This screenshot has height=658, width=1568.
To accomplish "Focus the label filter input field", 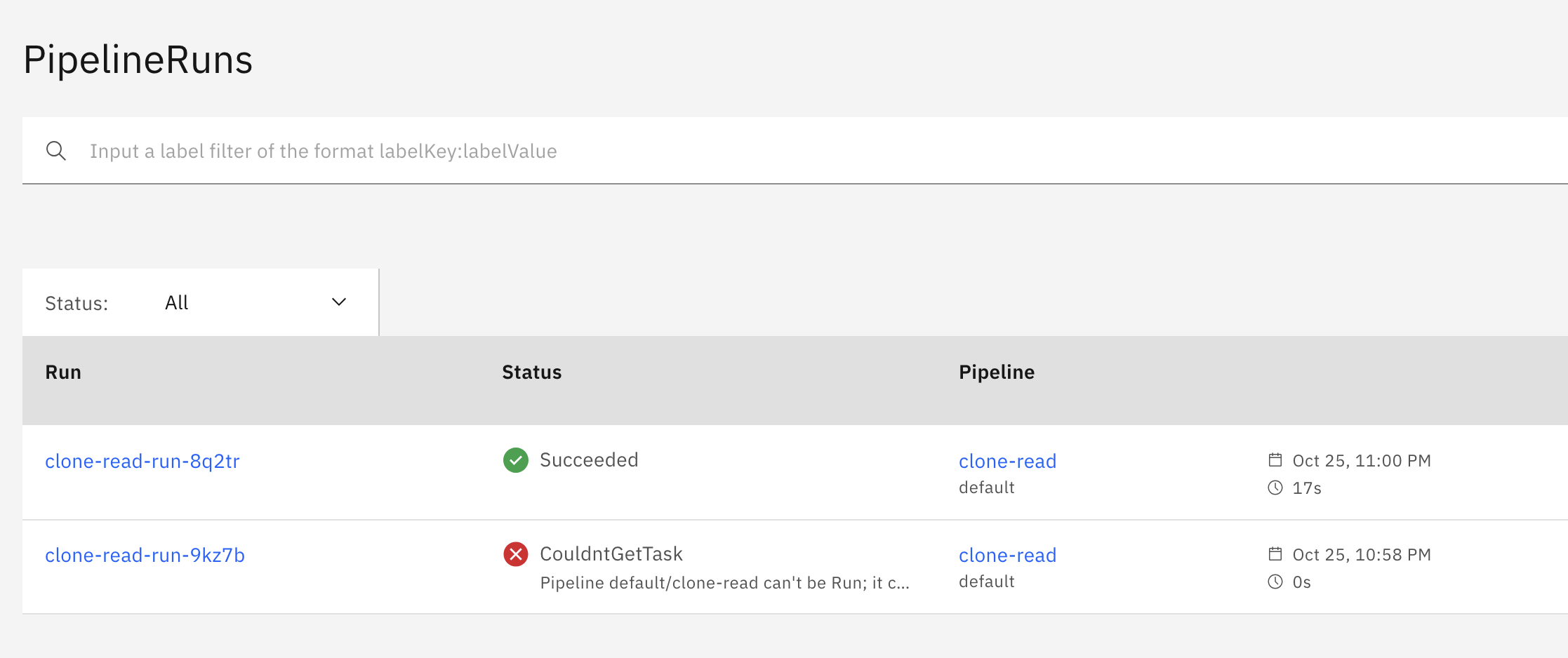I will [772, 151].
